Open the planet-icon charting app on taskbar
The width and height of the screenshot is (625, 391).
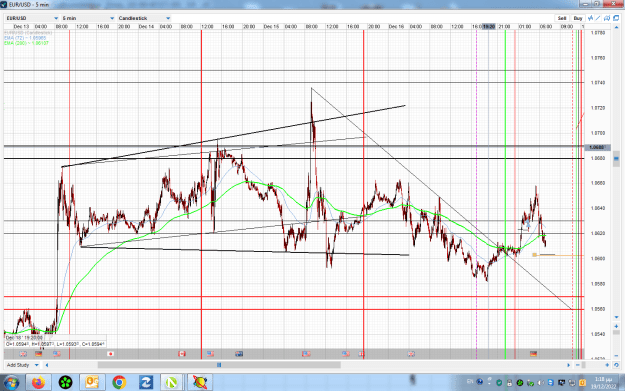pyautogui.click(x=200, y=383)
